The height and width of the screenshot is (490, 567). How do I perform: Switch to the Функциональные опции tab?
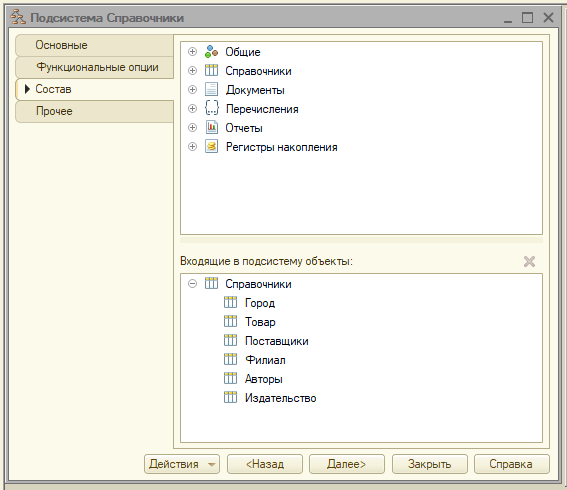pyautogui.click(x=95, y=67)
